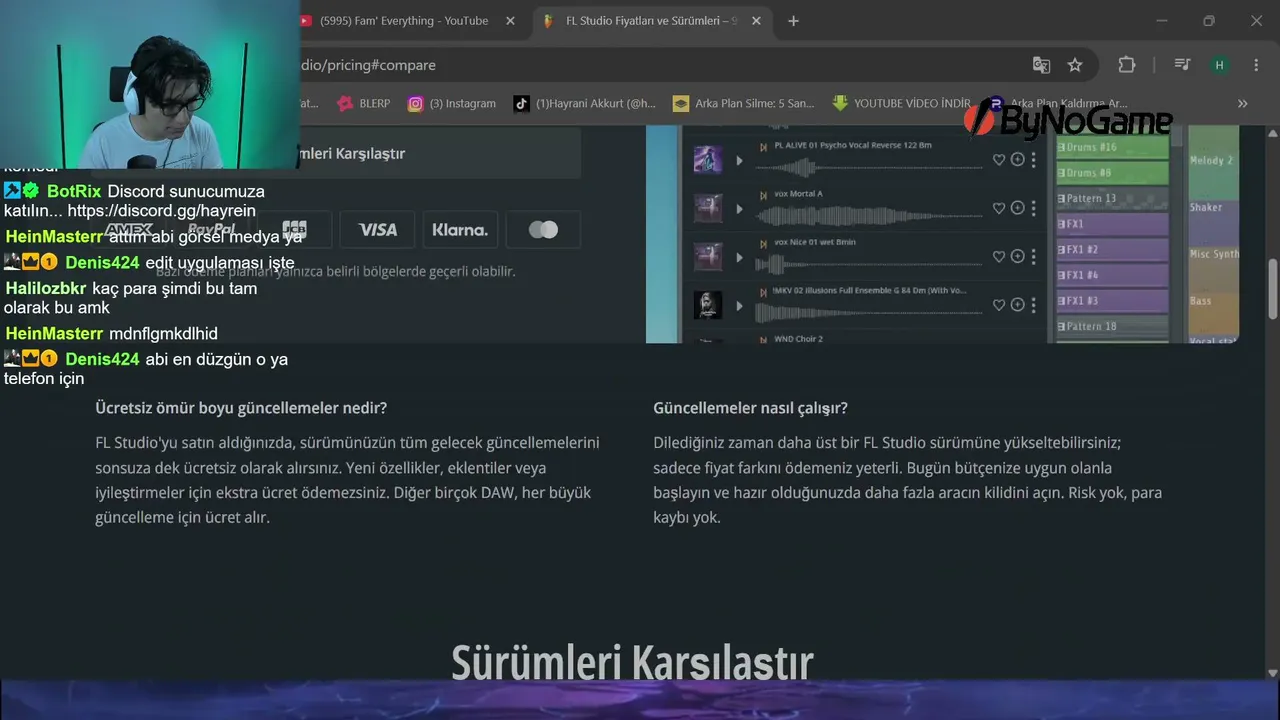
Task: Add vox Nice 01 wet with plus icon
Action: pos(1017,257)
